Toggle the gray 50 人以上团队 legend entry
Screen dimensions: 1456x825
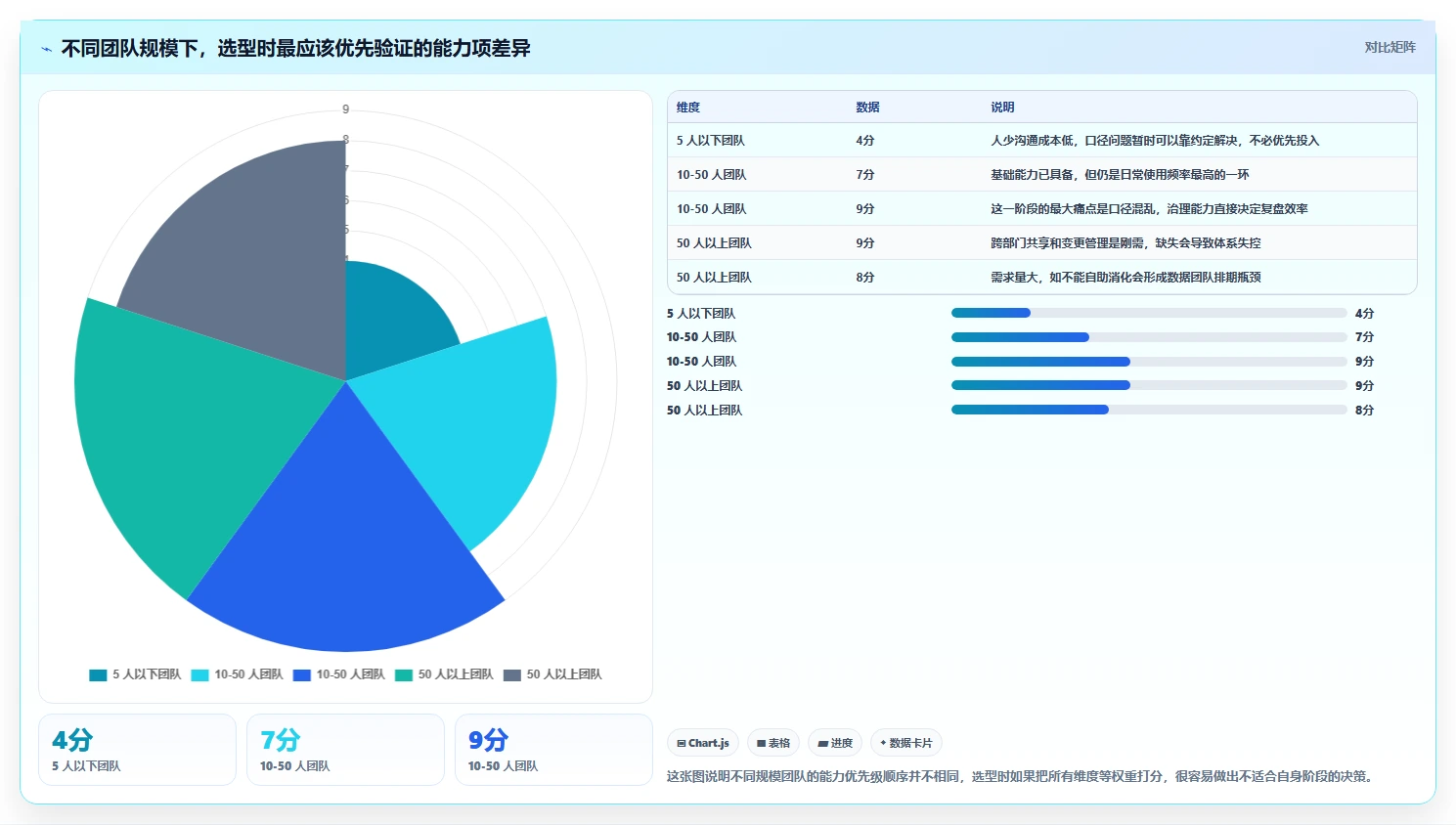point(552,674)
